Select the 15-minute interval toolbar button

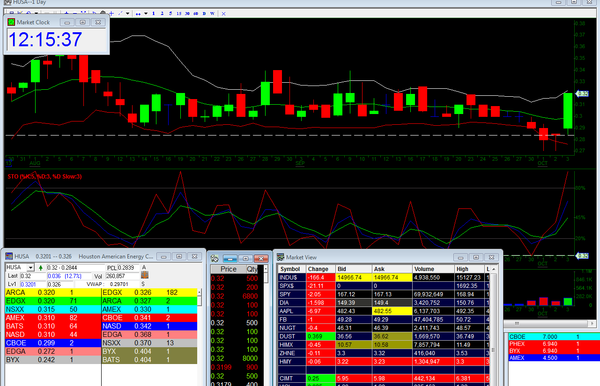coord(179,13)
